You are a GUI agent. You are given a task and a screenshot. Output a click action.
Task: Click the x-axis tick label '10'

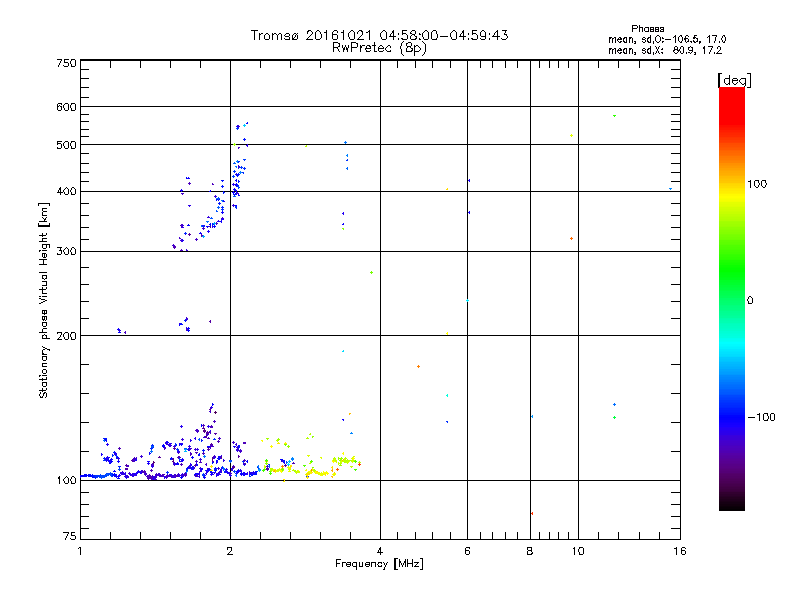coord(578,551)
